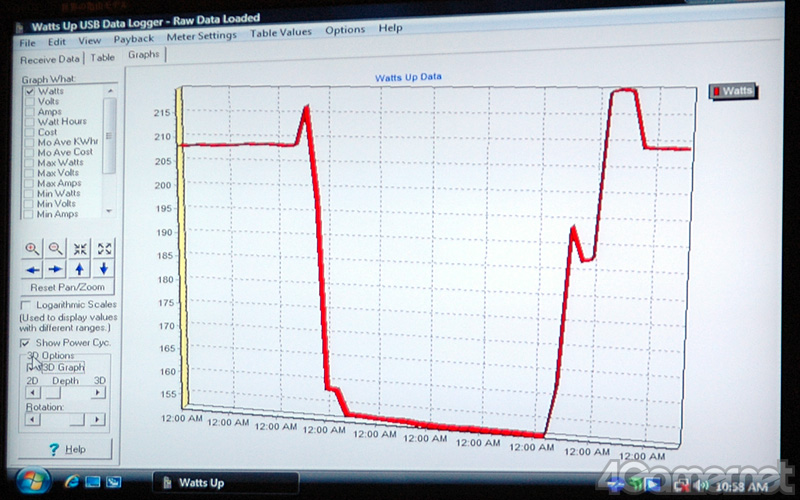Click the network tray icon with red X
This screenshot has width=800, height=500.
pos(682,485)
